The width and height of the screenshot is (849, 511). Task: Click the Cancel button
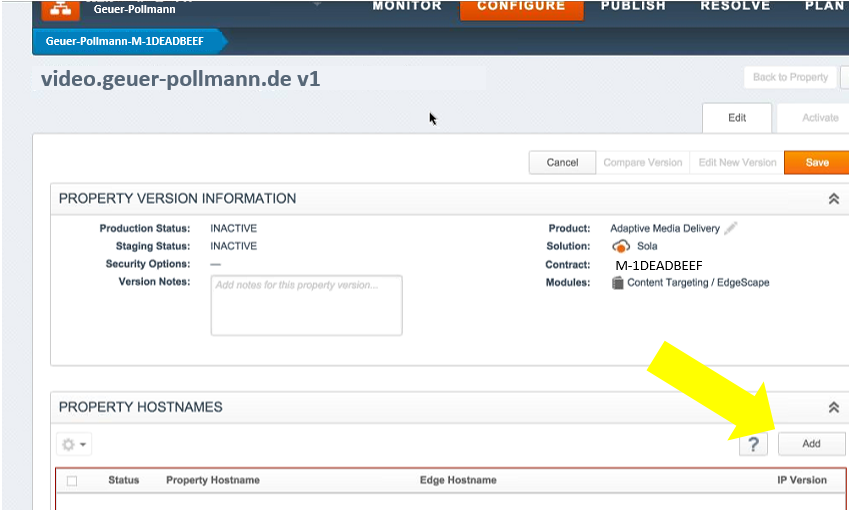pos(562,162)
